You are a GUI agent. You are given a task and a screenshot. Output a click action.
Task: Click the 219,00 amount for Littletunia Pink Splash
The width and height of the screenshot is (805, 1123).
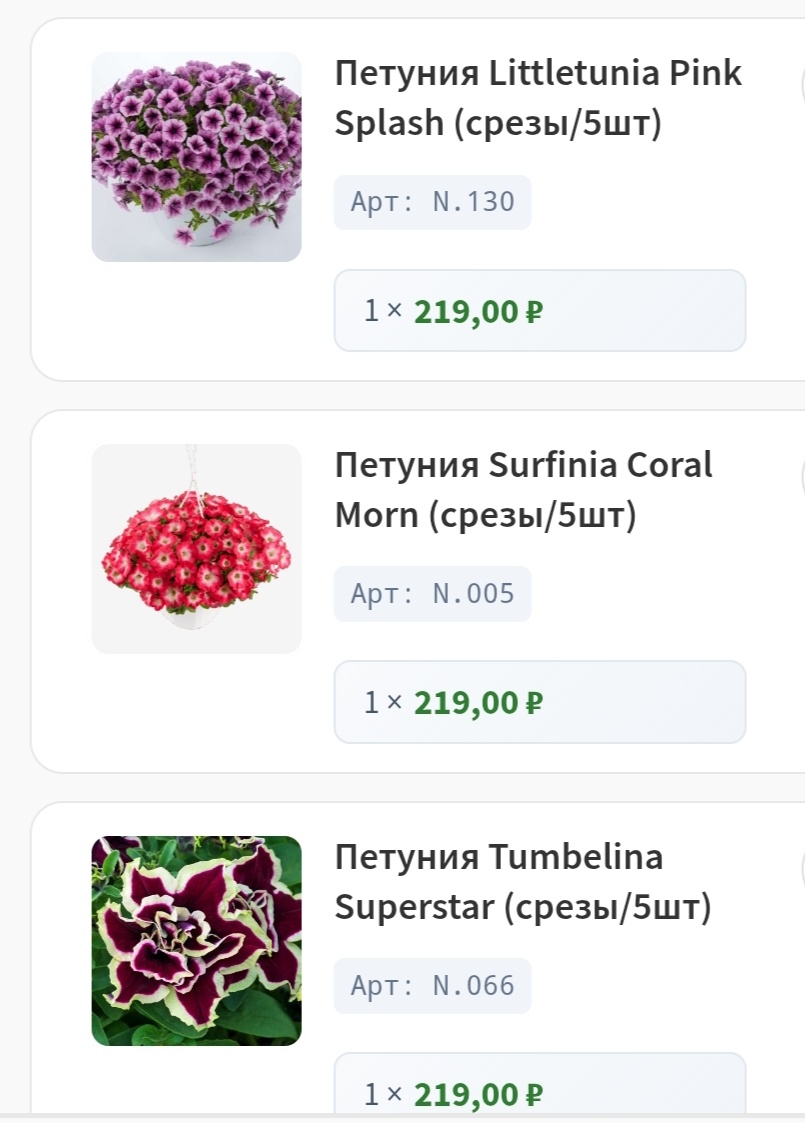pos(467,312)
